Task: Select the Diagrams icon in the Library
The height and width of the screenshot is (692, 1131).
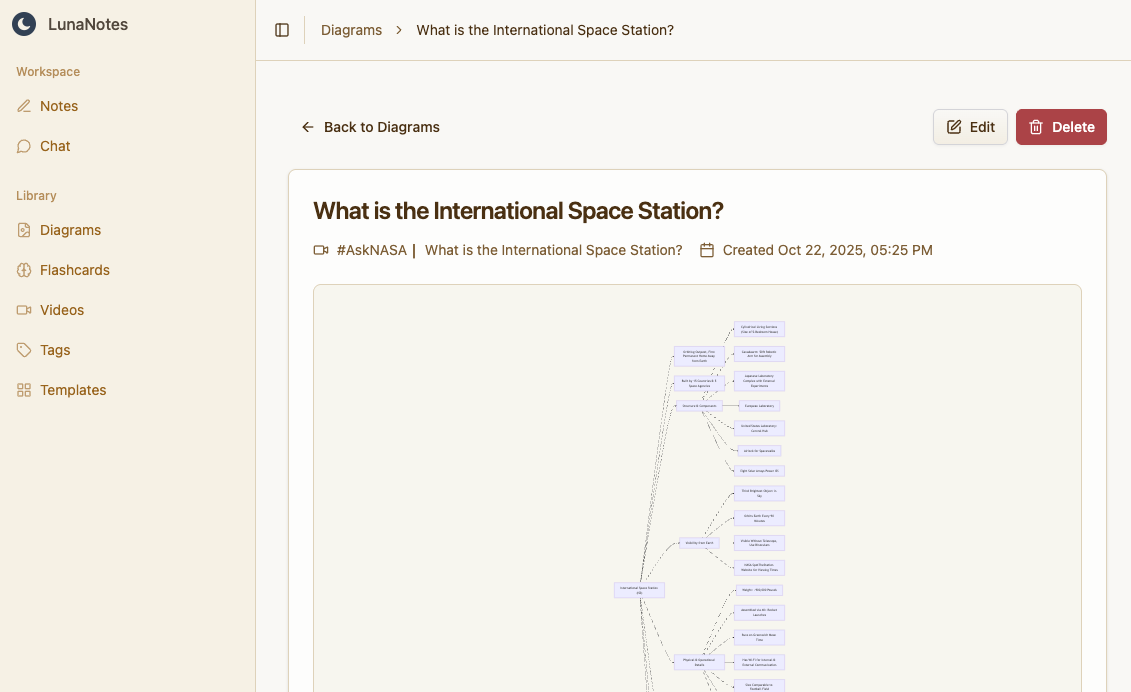Action: [24, 230]
